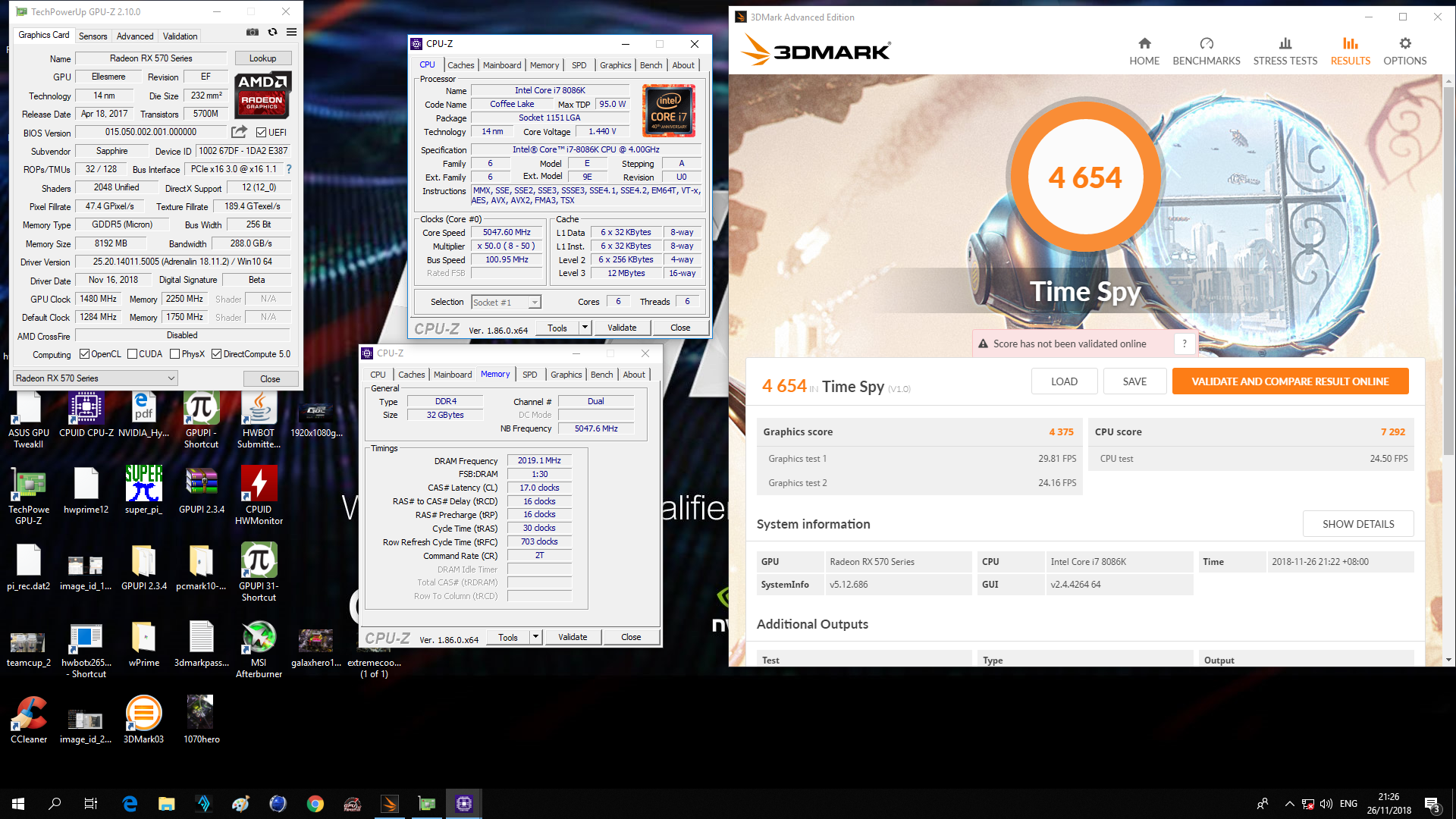Select the Mainboard tab in upper CPU-Z window

pyautogui.click(x=502, y=65)
